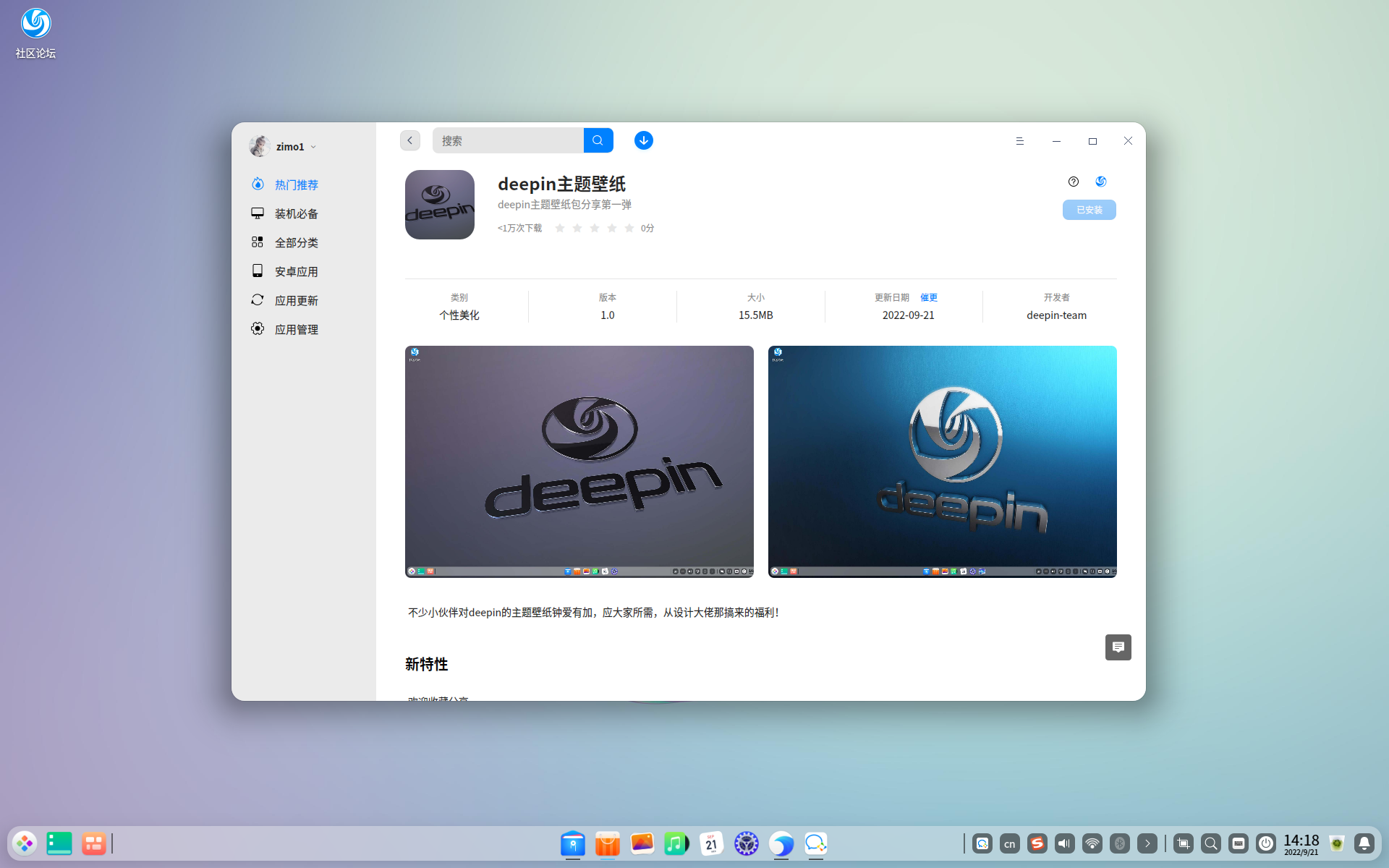Open the power button in the dock

point(1266,843)
